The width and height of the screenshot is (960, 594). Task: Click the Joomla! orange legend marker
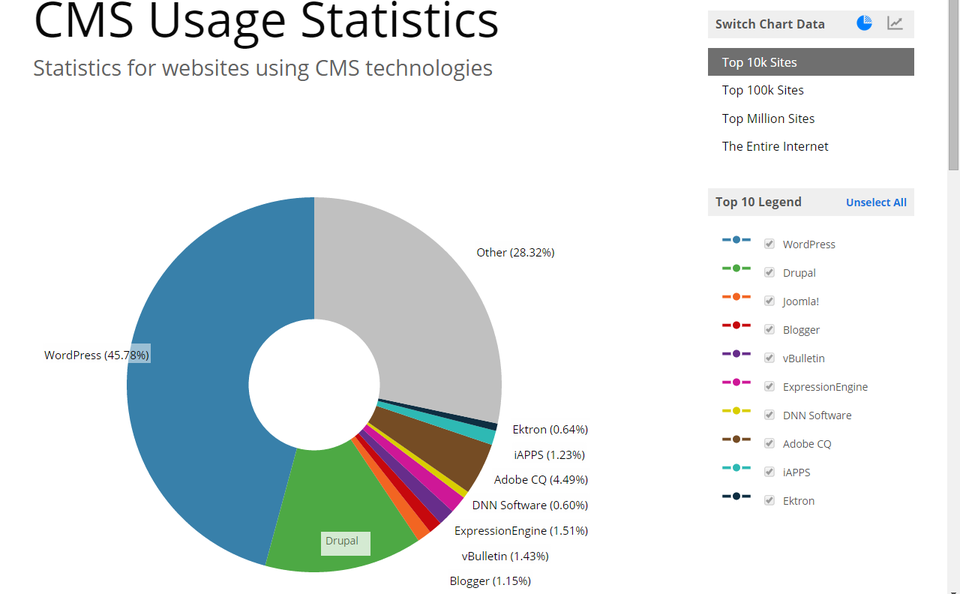point(736,297)
